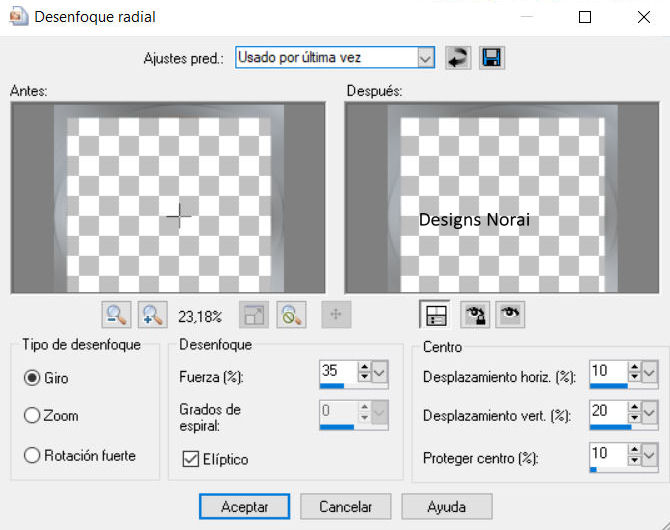Click the 23,18% zoom level text

200,317
